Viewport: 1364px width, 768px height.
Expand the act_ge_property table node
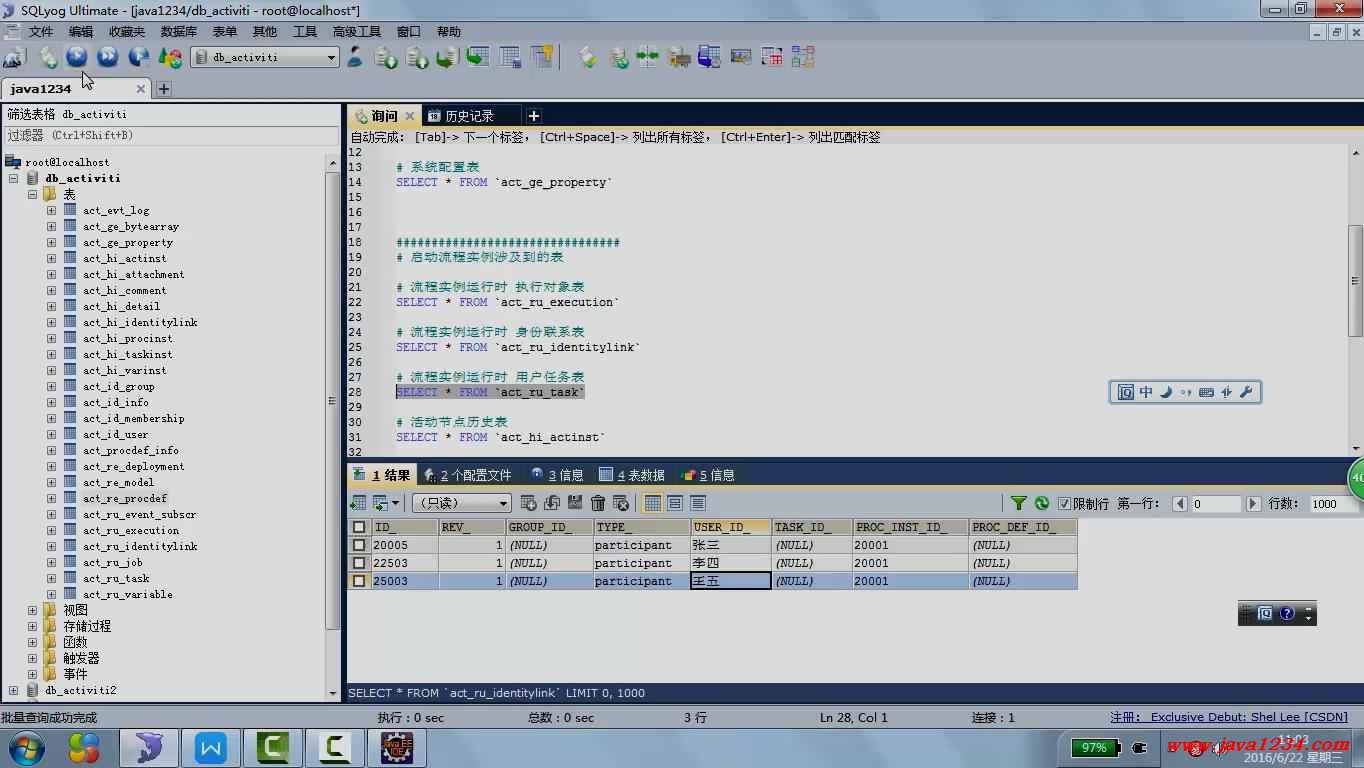(x=51, y=242)
